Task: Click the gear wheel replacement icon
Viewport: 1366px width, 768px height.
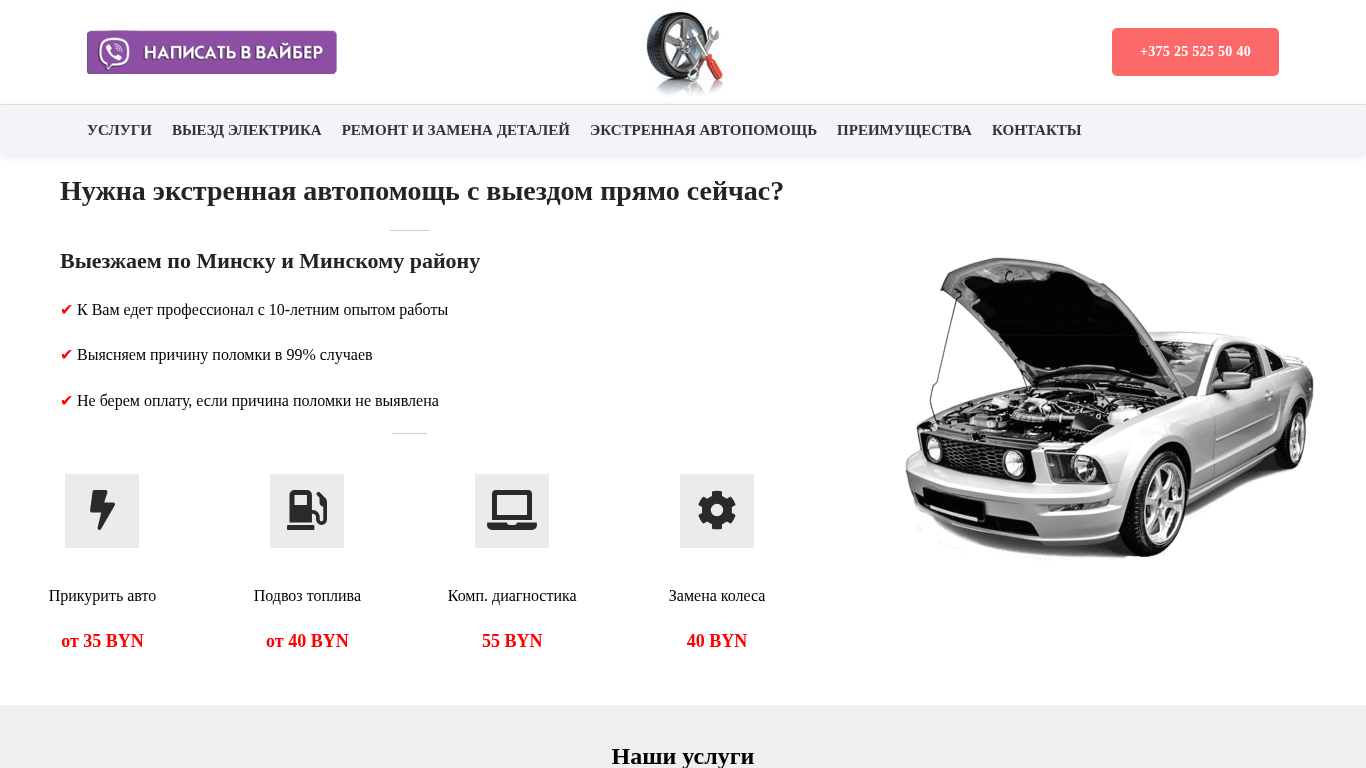Action: pyautogui.click(x=717, y=511)
